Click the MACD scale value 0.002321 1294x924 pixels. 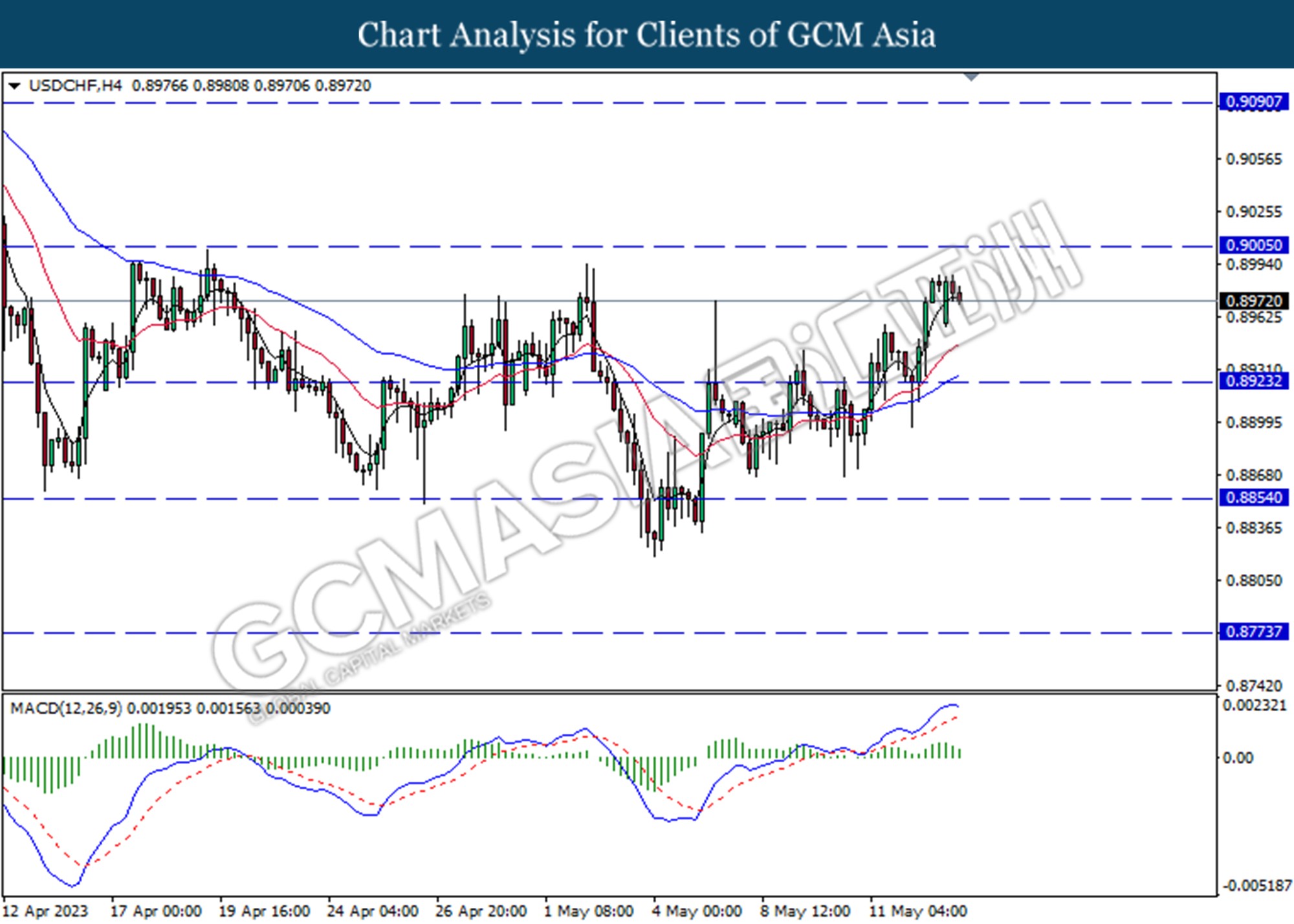[x=1255, y=706]
